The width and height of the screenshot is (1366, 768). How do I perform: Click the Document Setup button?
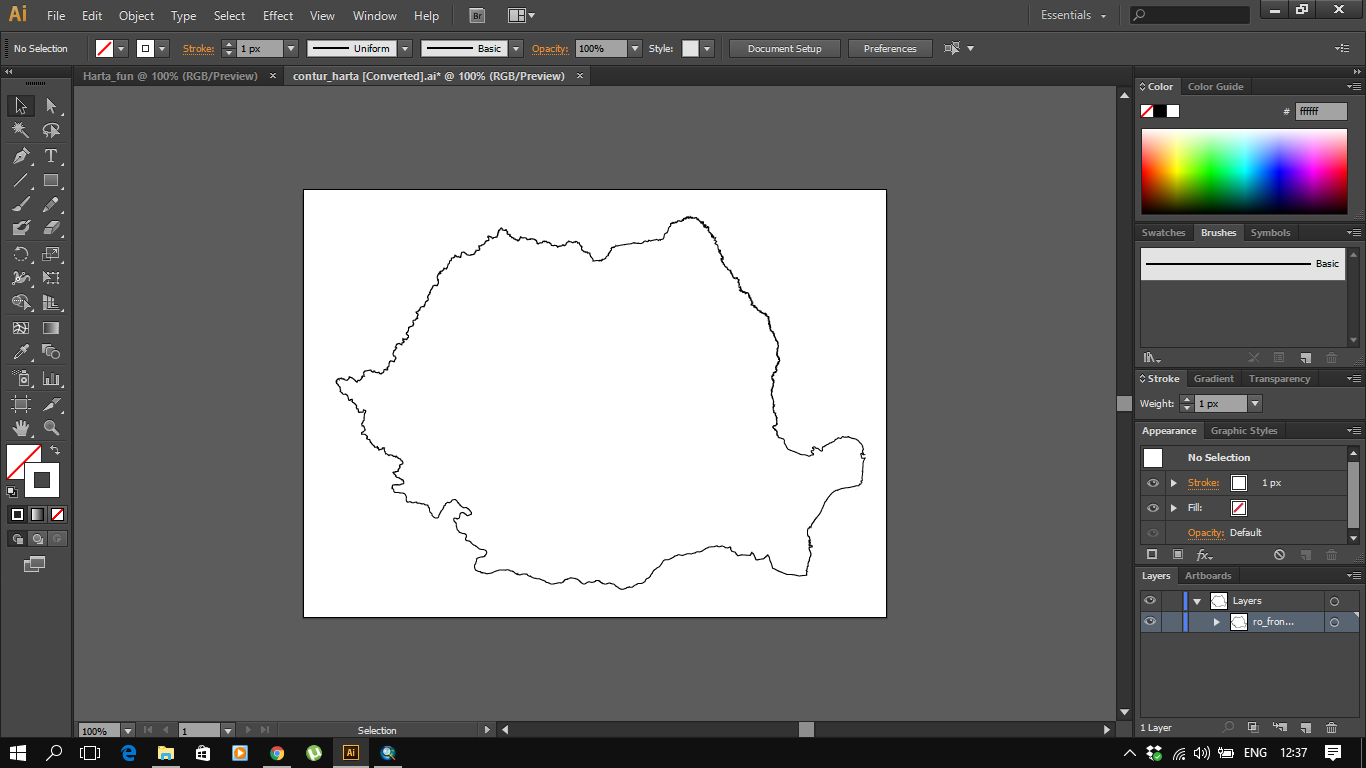point(785,48)
